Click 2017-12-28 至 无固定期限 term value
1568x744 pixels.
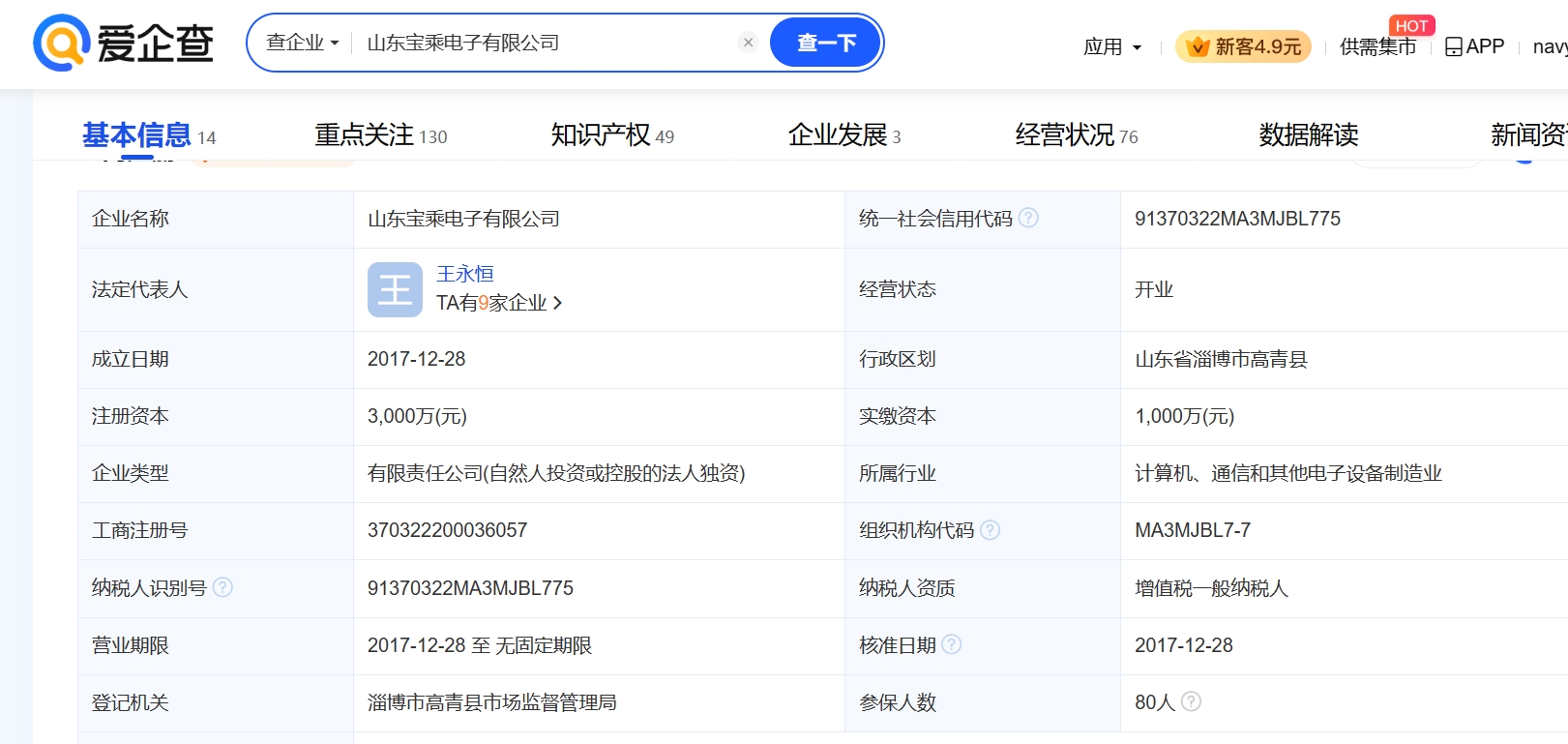click(x=480, y=645)
